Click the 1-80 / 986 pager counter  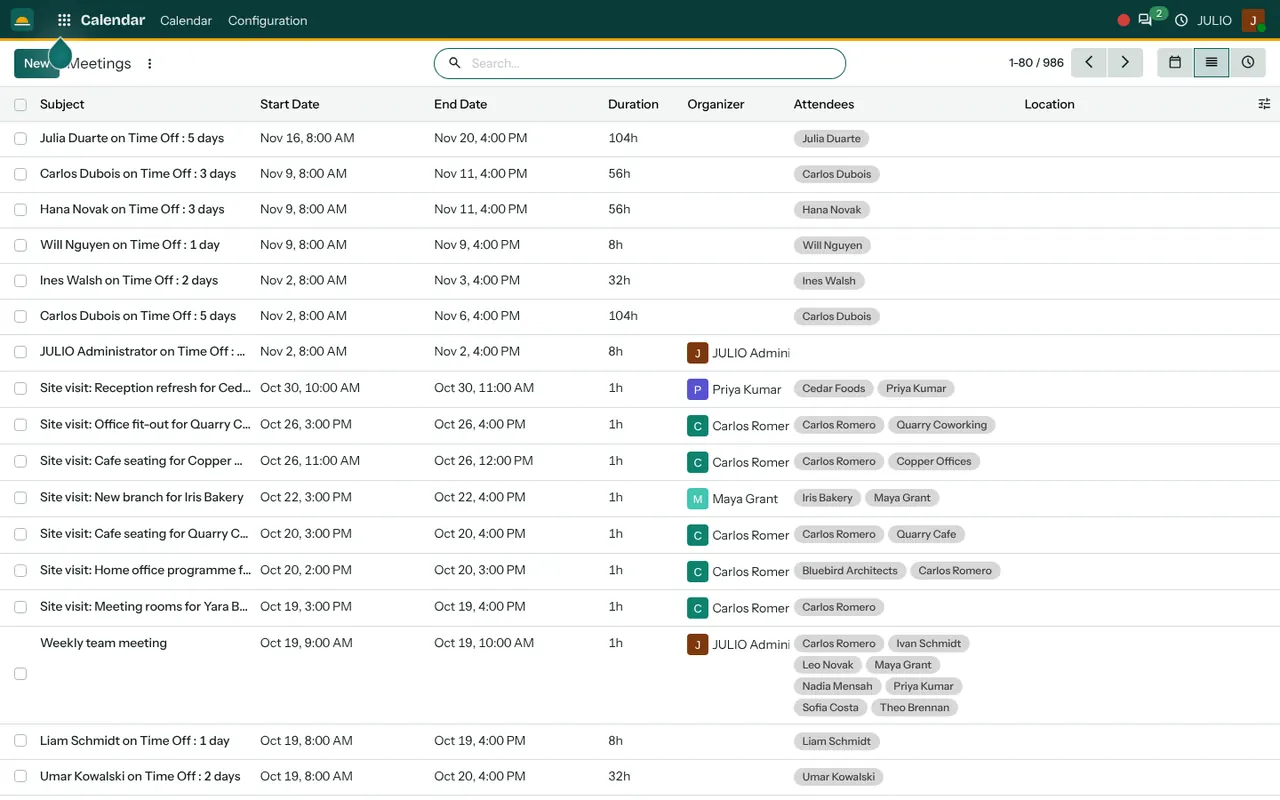tap(1037, 63)
